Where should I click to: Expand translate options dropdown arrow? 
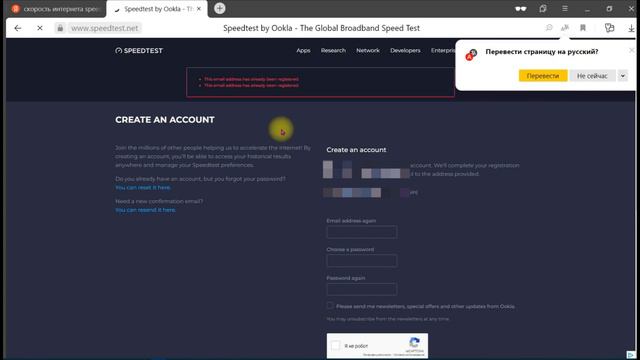622,76
